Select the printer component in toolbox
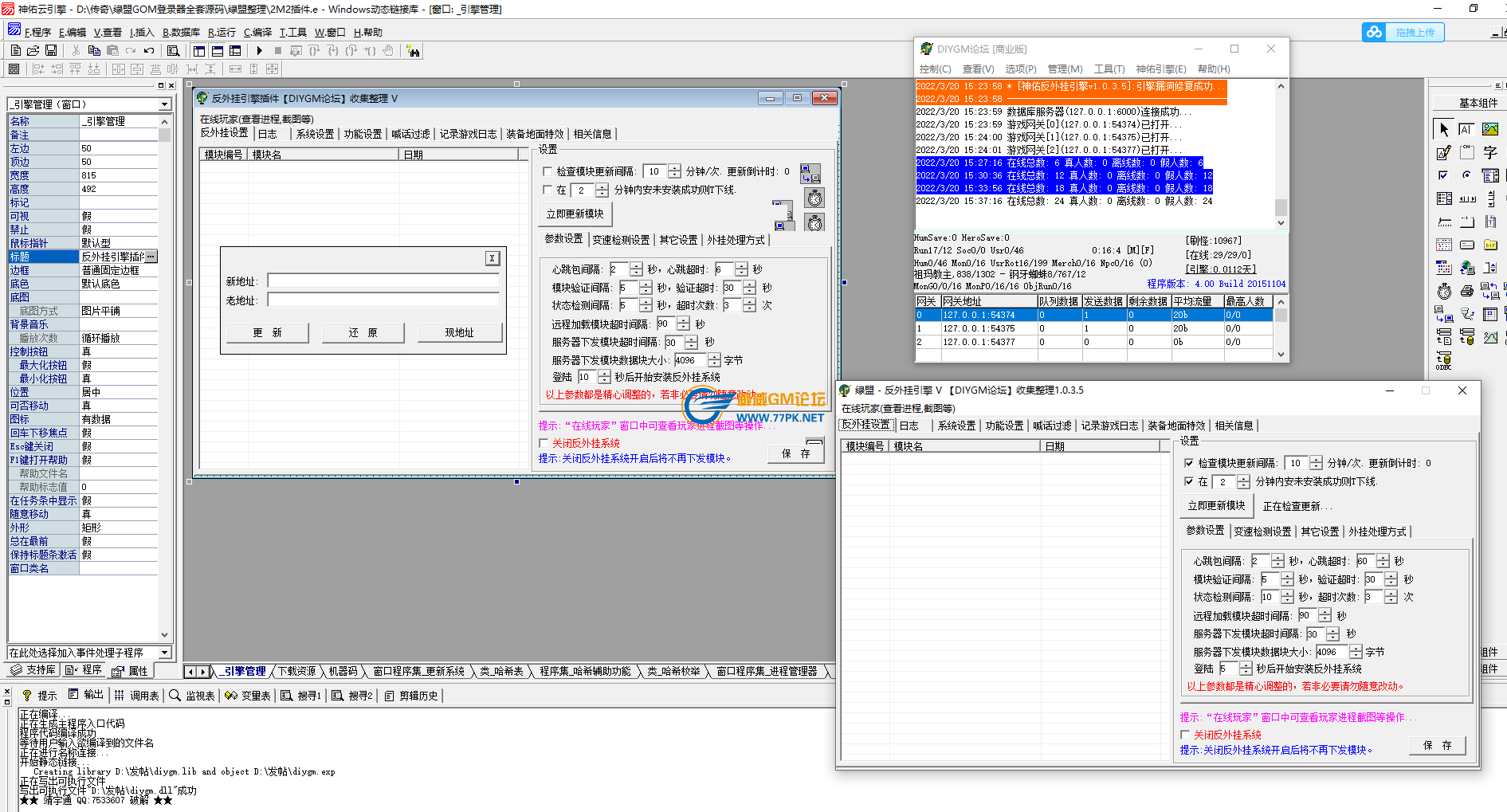Screen dimensions: 1507x812 click(x=1467, y=291)
